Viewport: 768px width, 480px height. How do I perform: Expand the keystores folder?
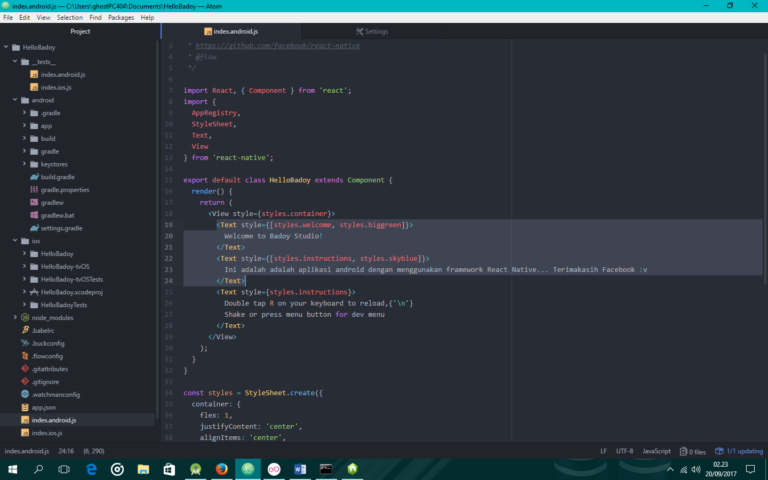[x=53, y=163]
